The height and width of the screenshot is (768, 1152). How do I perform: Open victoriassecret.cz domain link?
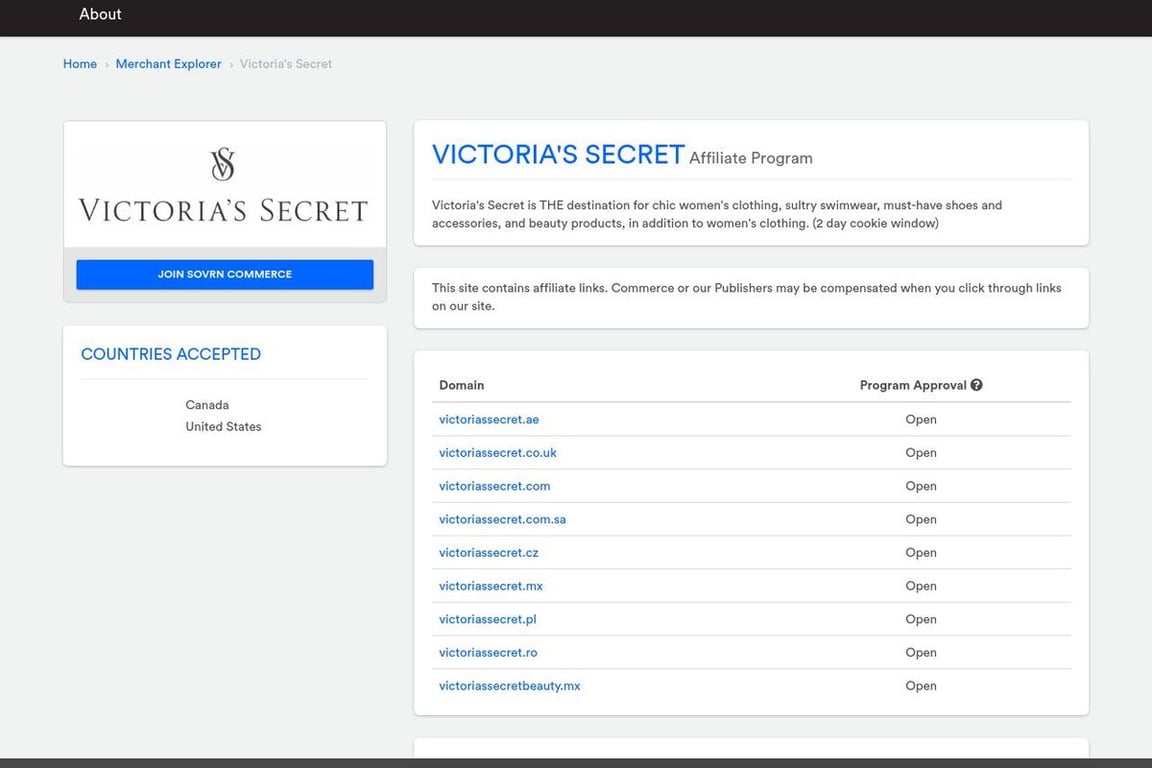(489, 553)
